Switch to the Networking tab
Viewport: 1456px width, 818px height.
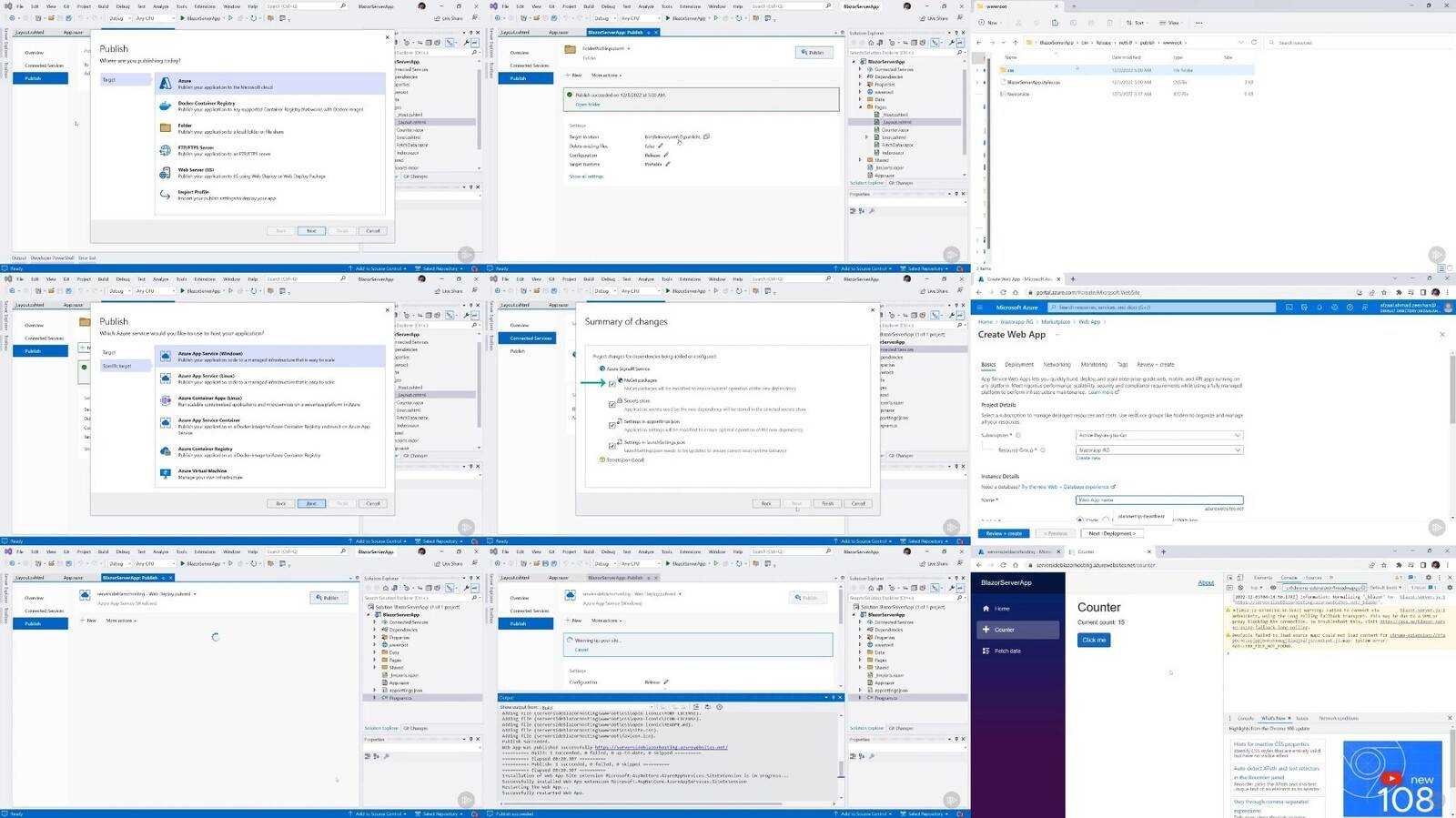(1057, 365)
